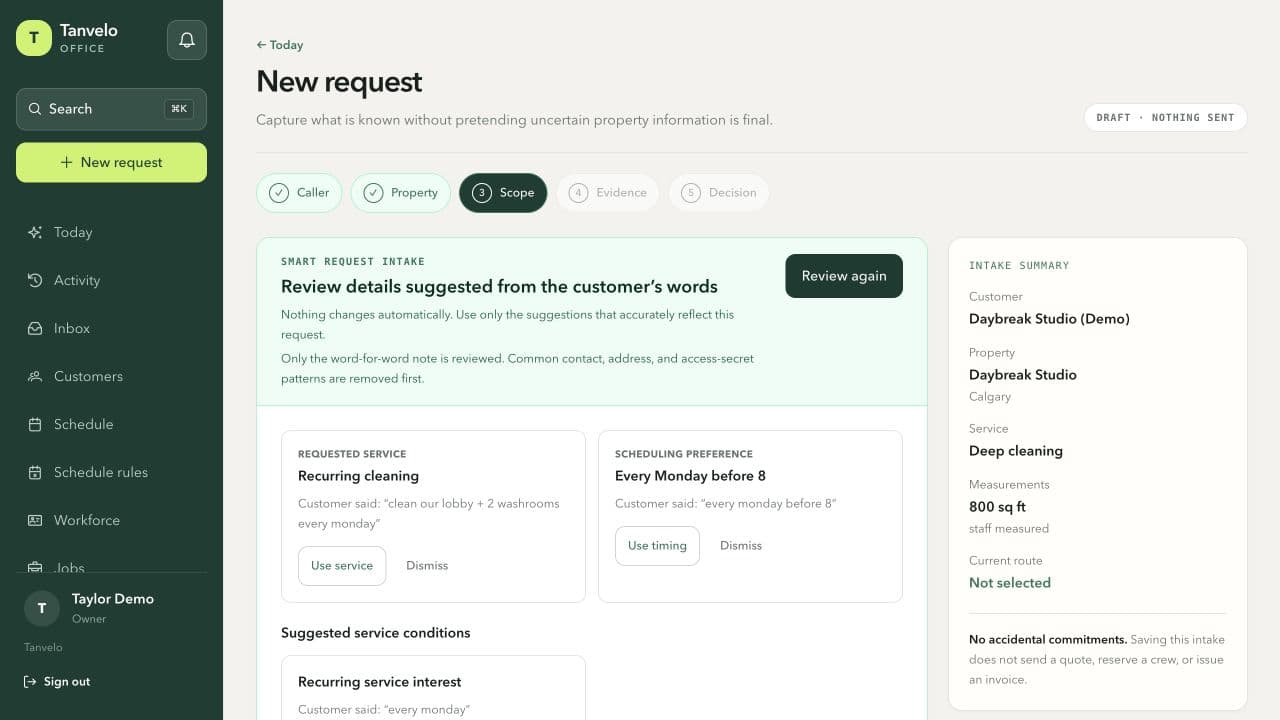Go back via the Today link
This screenshot has height=720, width=1280.
280,45
